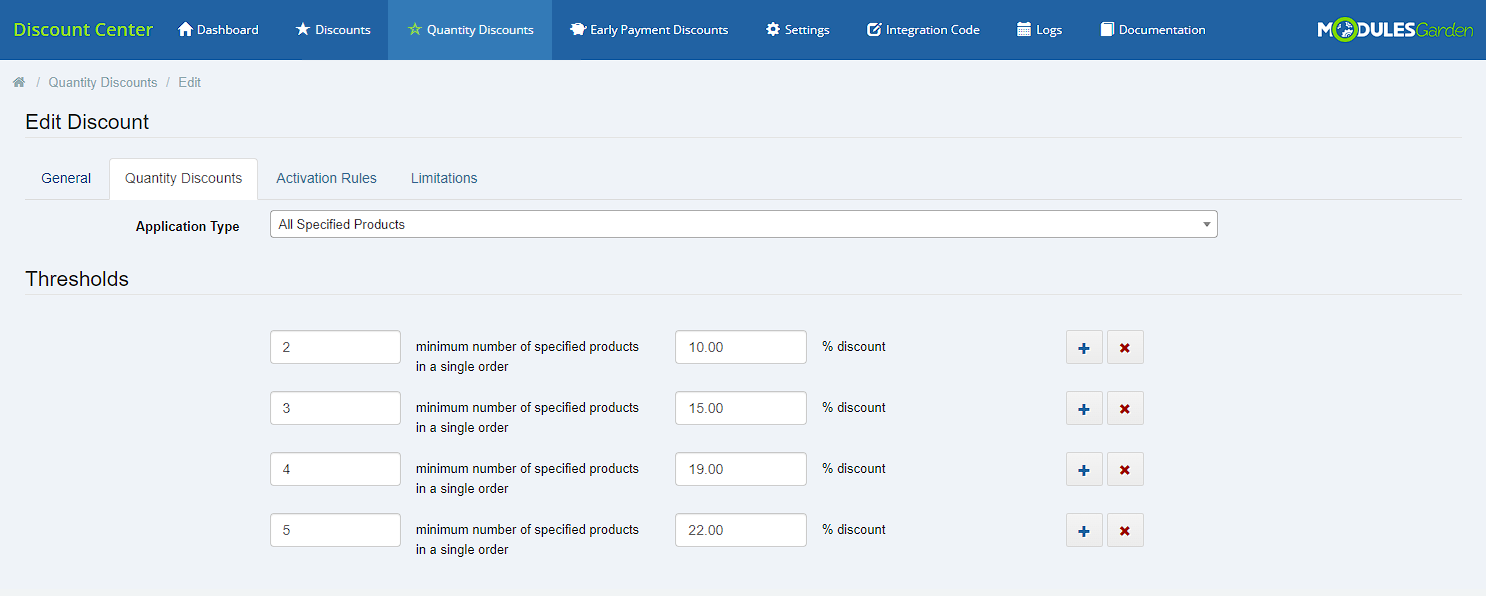
Task: Open Early Payment Discounts page
Action: [x=649, y=30]
